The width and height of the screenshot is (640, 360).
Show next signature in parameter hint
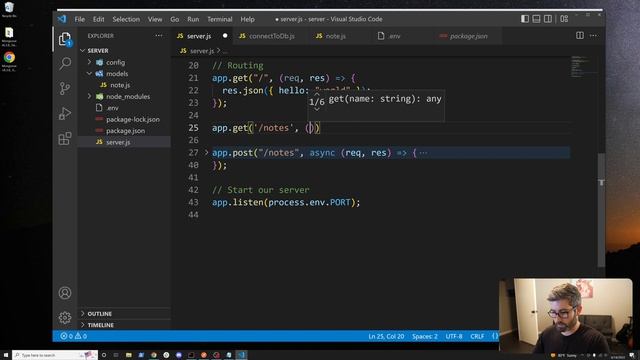316,109
